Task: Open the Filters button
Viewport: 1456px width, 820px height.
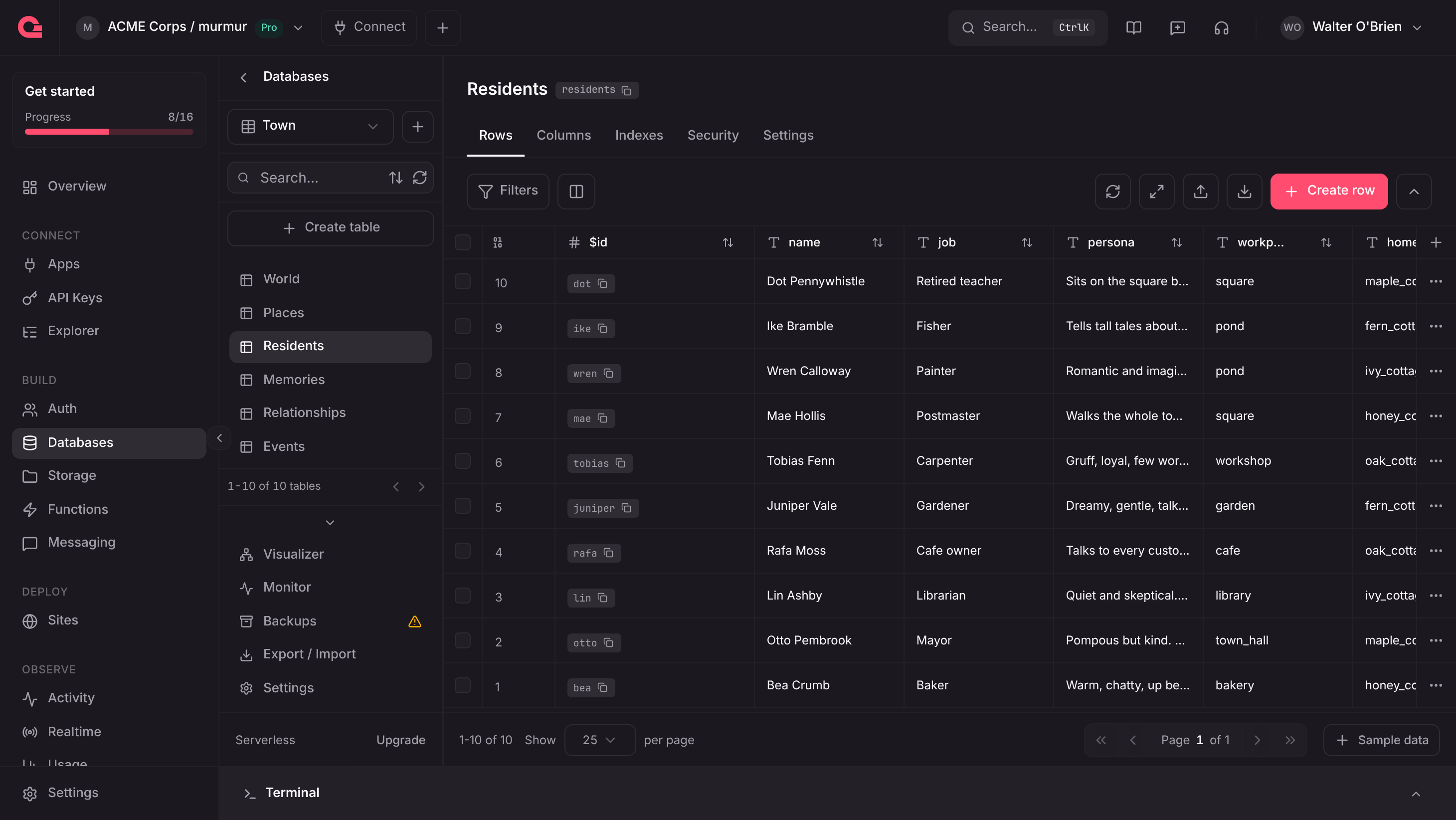Action: tap(508, 191)
